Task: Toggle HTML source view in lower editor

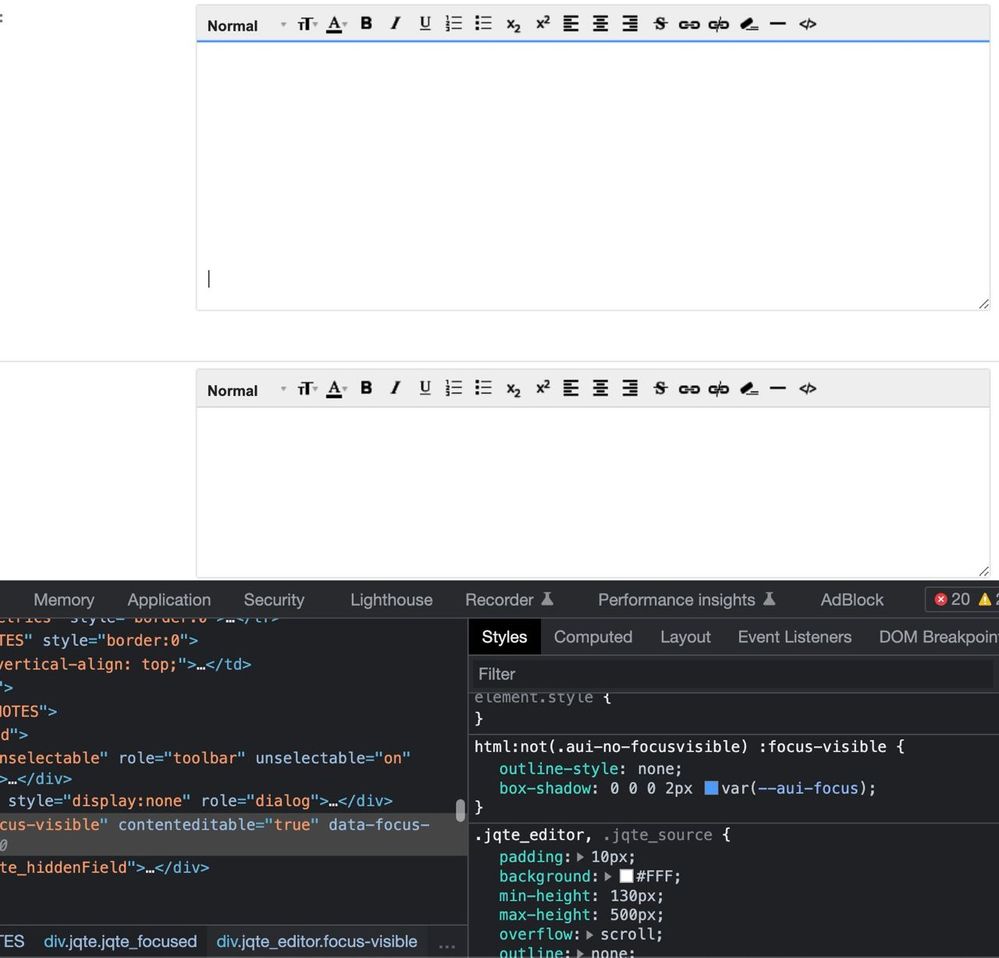Action: coord(808,389)
